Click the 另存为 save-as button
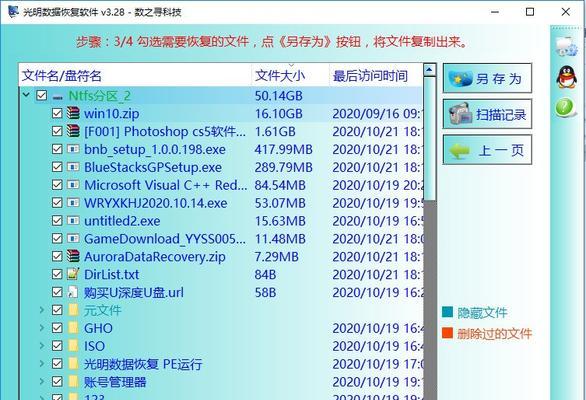 click(487, 79)
